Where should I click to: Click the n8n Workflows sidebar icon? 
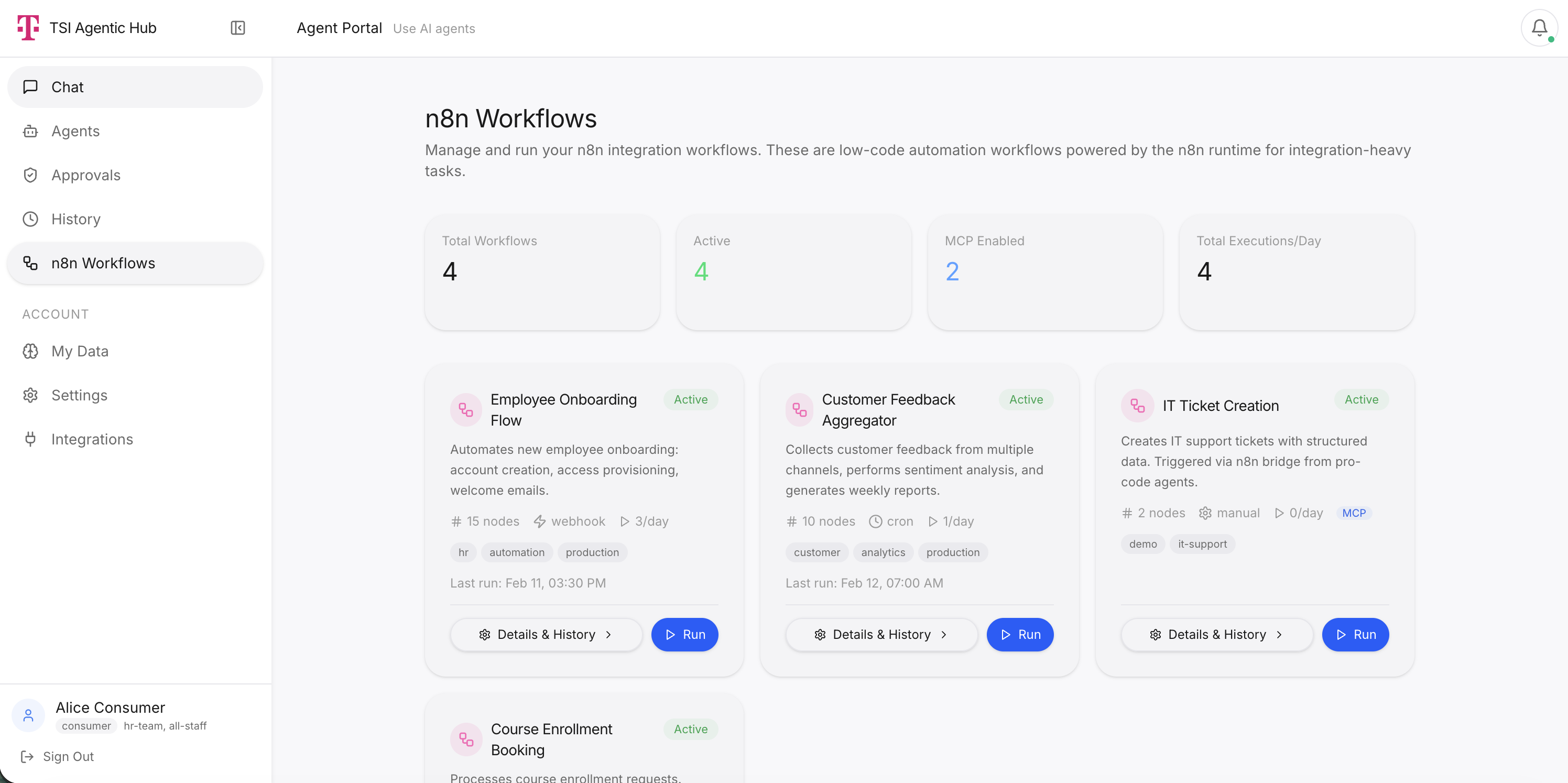pyautogui.click(x=30, y=263)
